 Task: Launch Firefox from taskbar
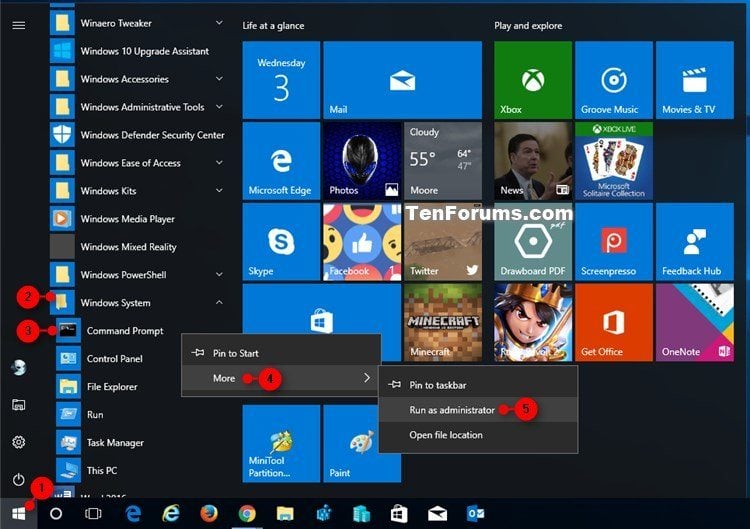209,514
